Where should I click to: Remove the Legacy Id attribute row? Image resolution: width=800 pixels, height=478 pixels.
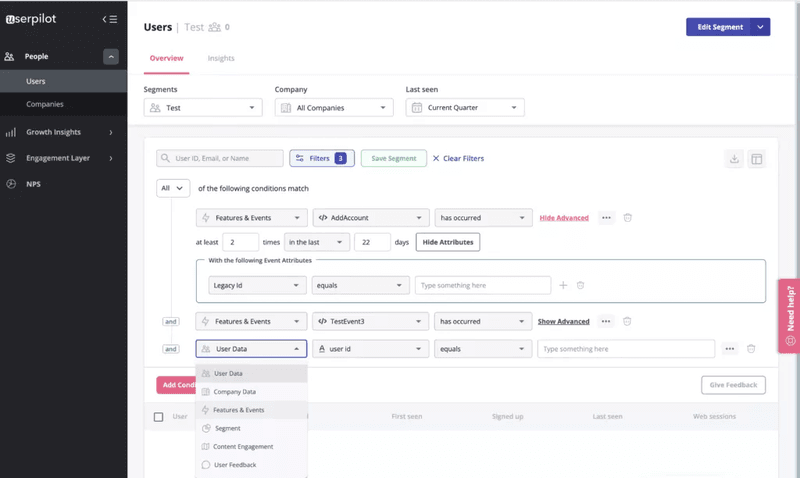580,285
